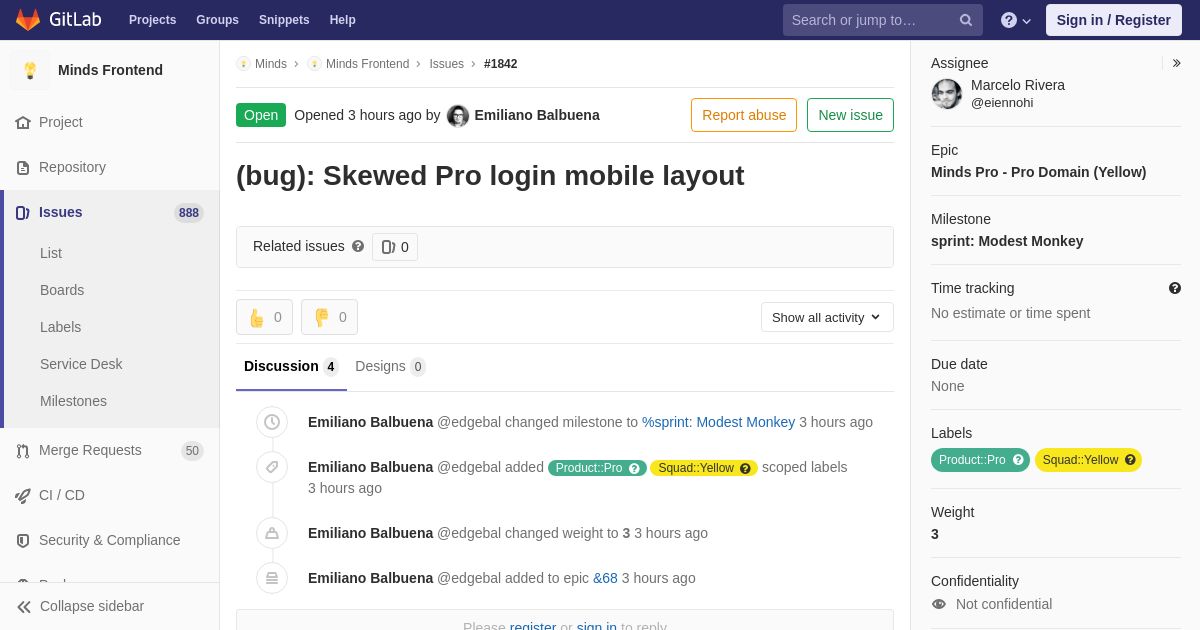This screenshot has width=1200, height=630.
Task: Click the Time tracking help icon
Action: [1175, 288]
